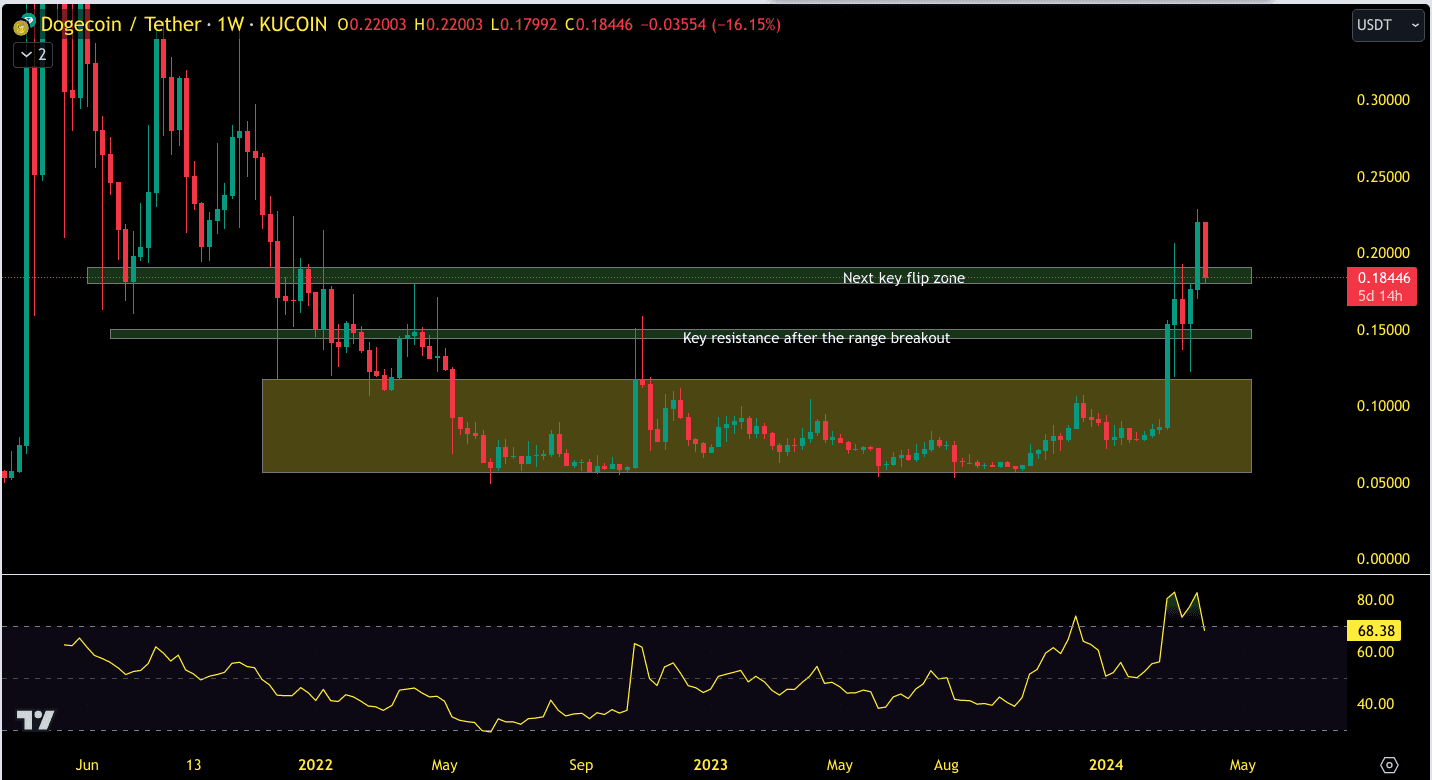Image resolution: width=1432 pixels, height=780 pixels.
Task: Click the 'Next key flip zone' text
Action: coord(904,278)
